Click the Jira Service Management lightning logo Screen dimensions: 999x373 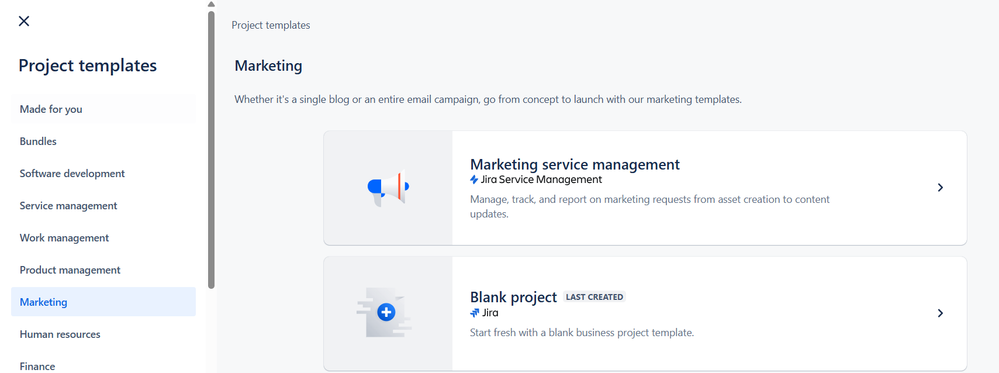474,180
